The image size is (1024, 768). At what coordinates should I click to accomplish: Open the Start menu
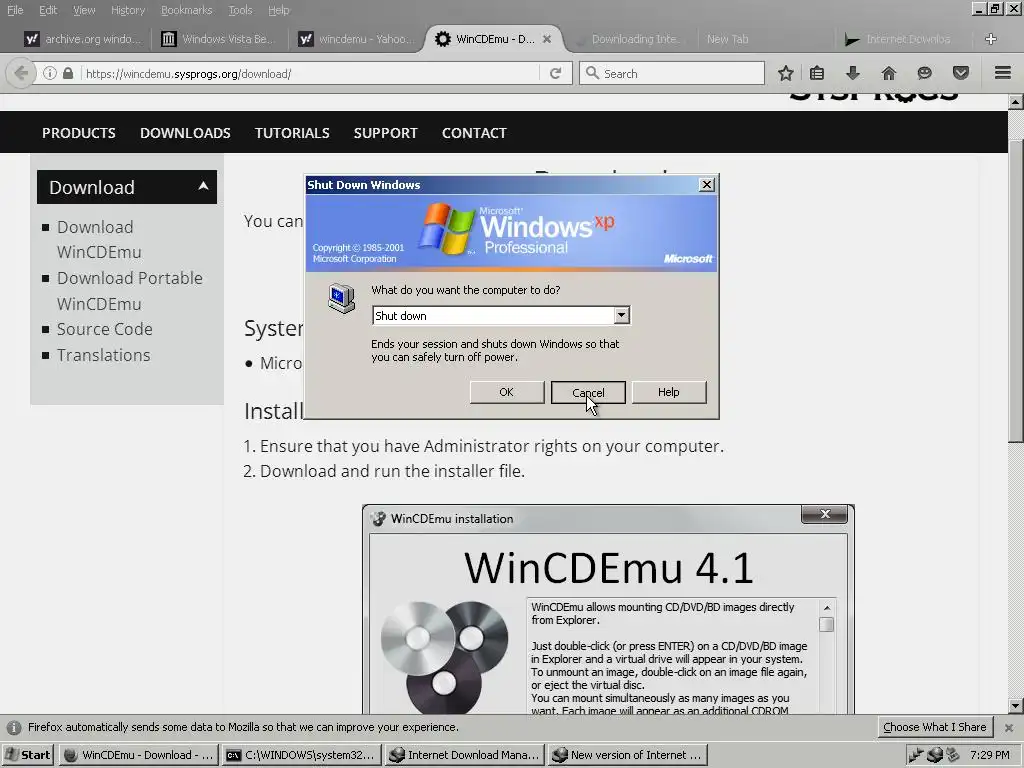[x=28, y=755]
